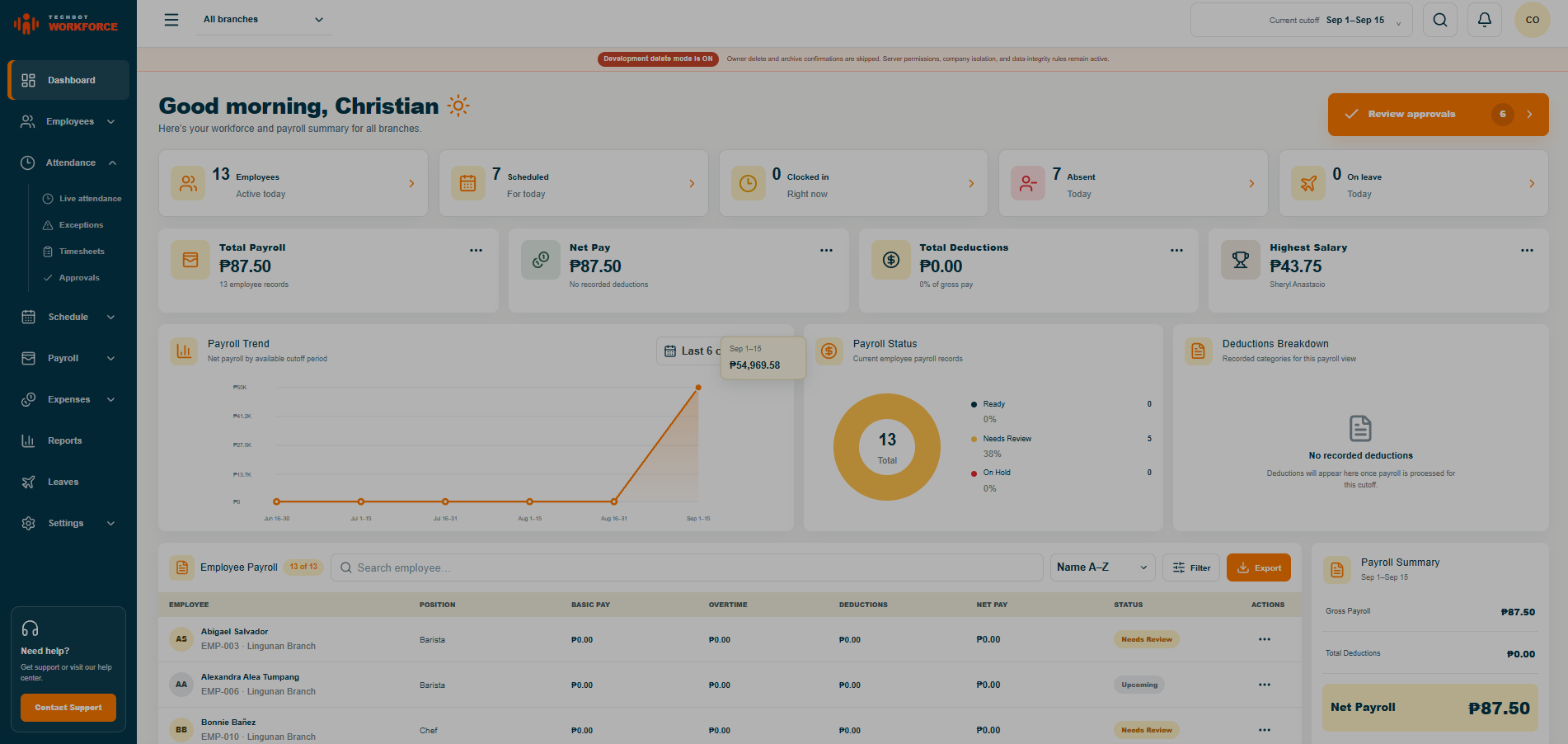Viewport: 1568px width, 744px height.
Task: Open the Name A–Z sort dropdown
Action: 1102,567
